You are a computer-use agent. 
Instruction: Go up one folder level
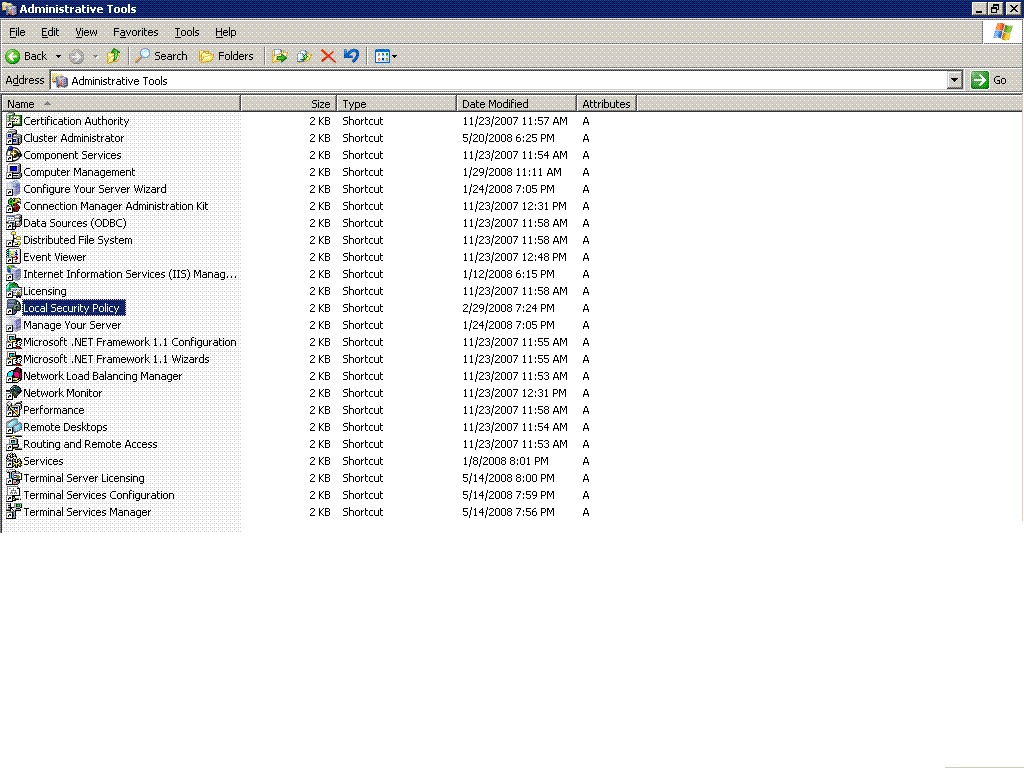coord(114,56)
